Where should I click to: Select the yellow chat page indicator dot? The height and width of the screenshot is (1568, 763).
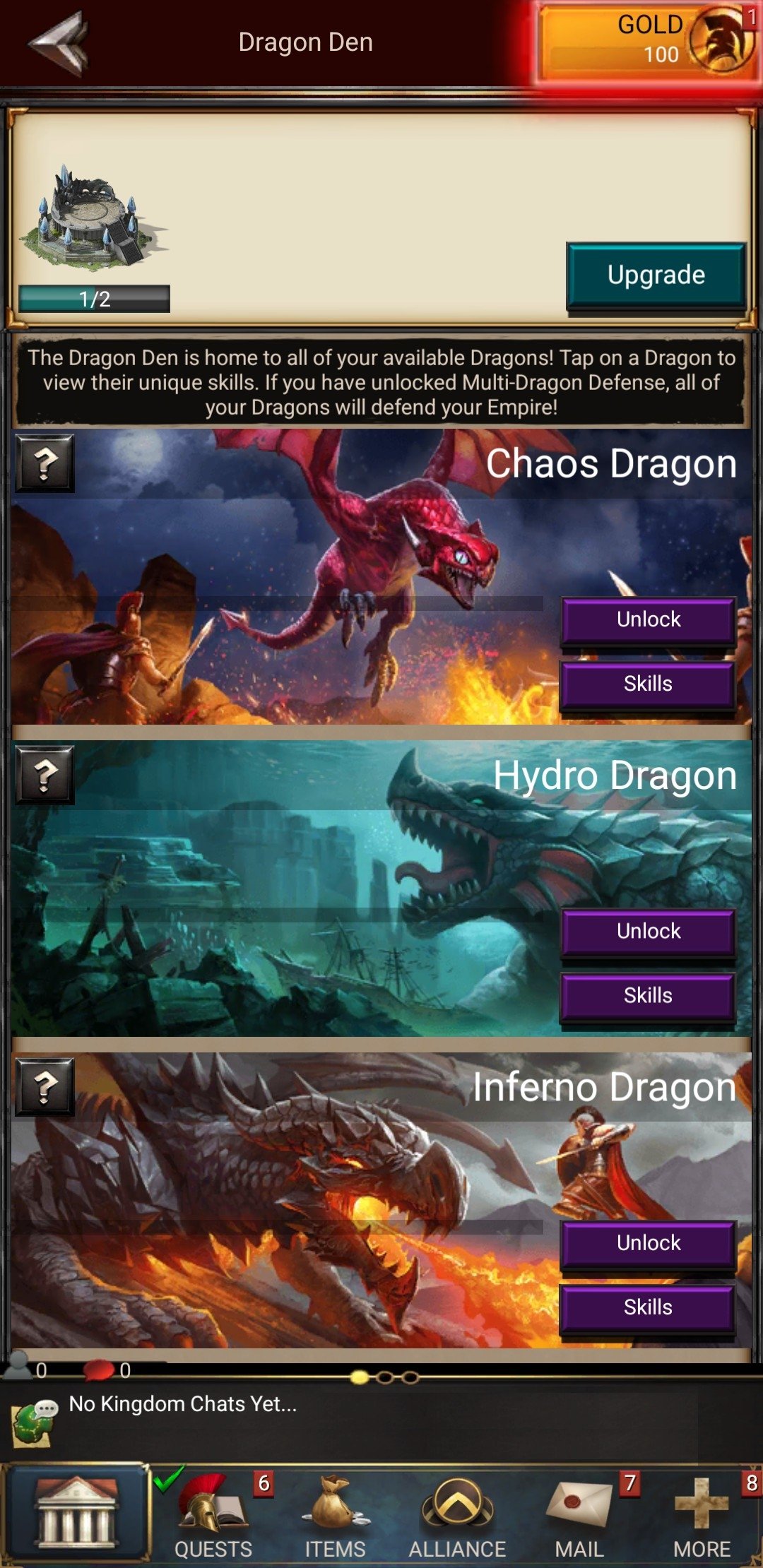[360, 1377]
